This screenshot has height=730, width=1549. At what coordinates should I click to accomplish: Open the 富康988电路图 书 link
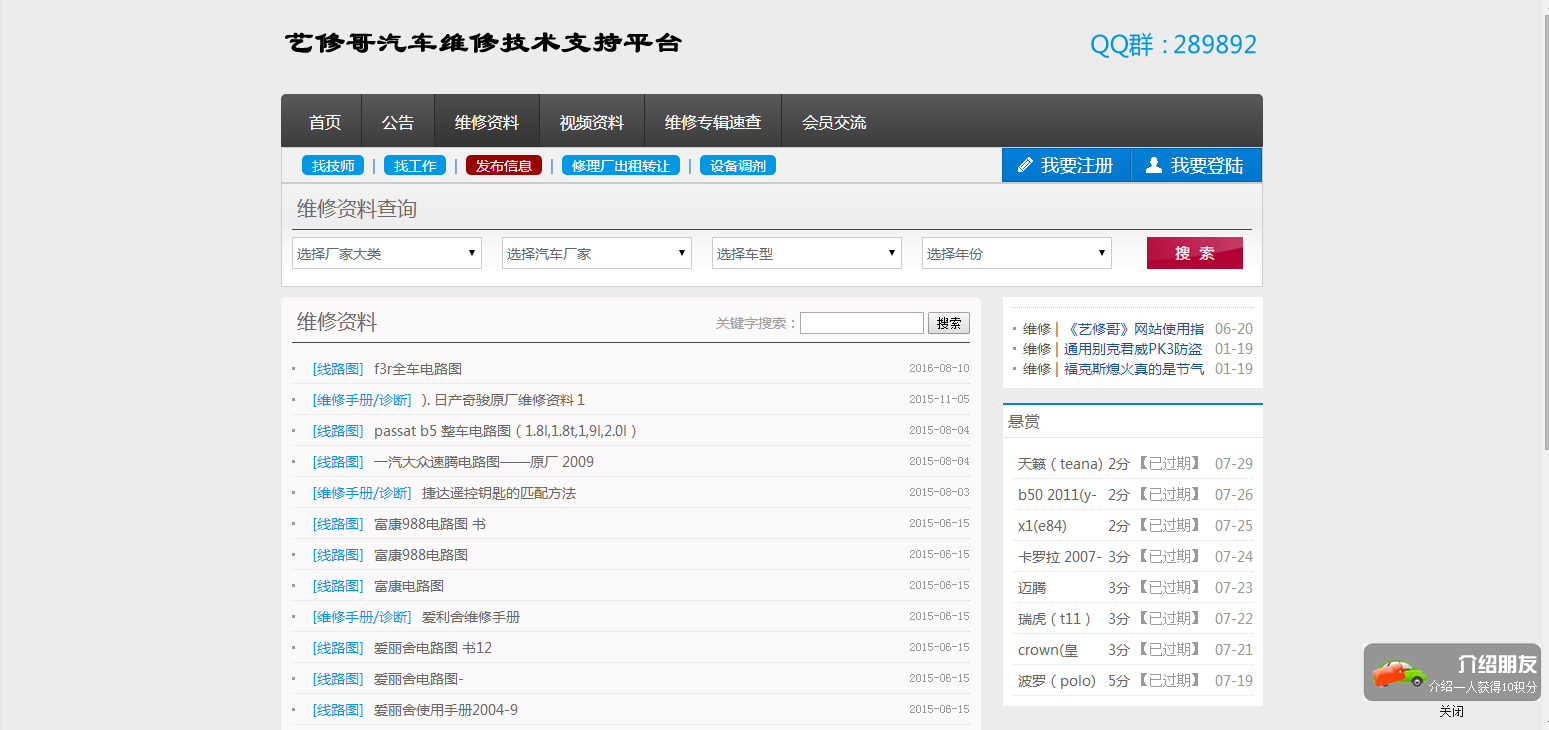(430, 524)
